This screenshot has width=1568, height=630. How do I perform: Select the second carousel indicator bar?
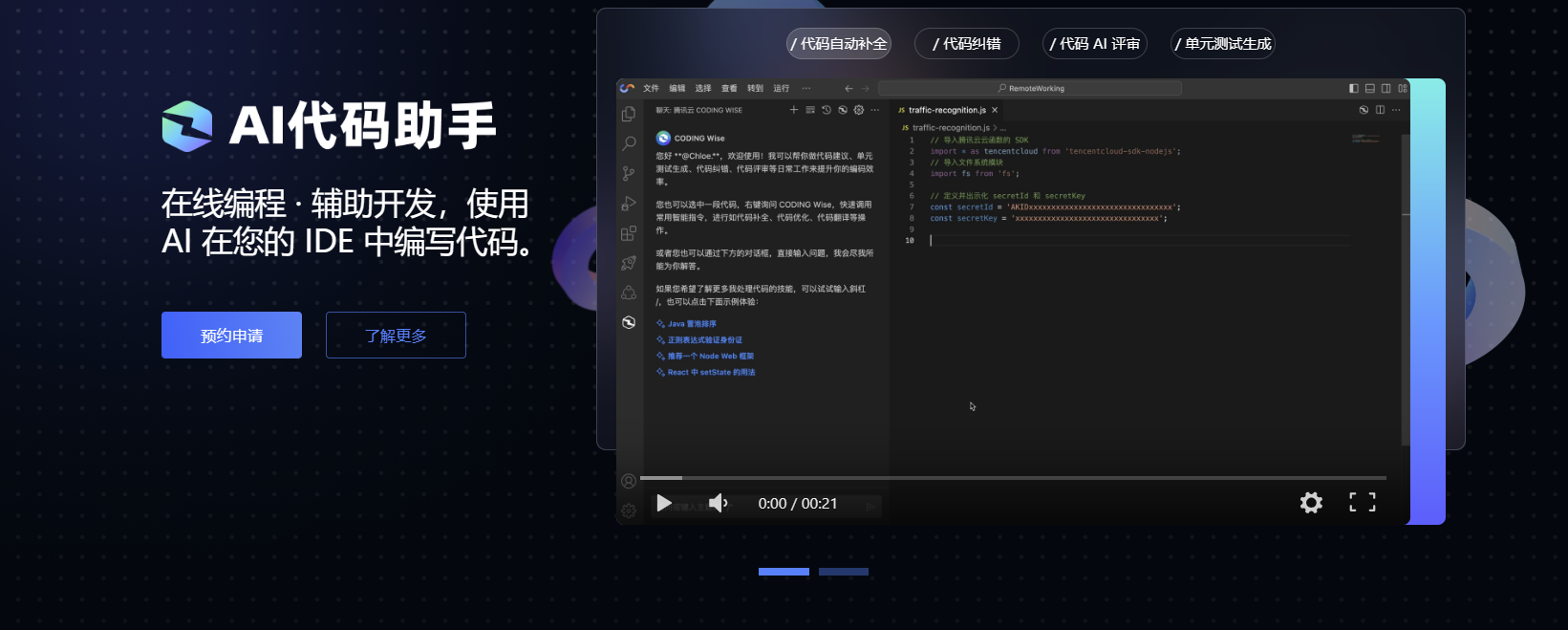[844, 572]
